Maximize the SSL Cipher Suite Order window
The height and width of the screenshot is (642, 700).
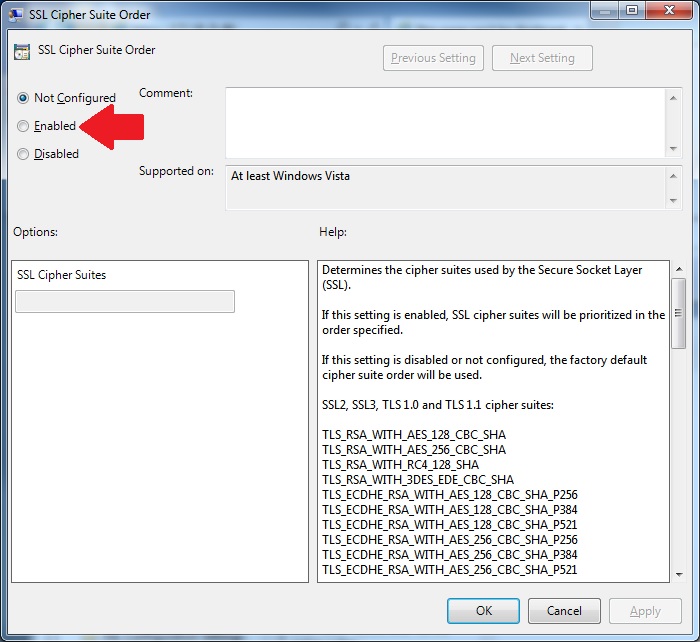click(631, 10)
